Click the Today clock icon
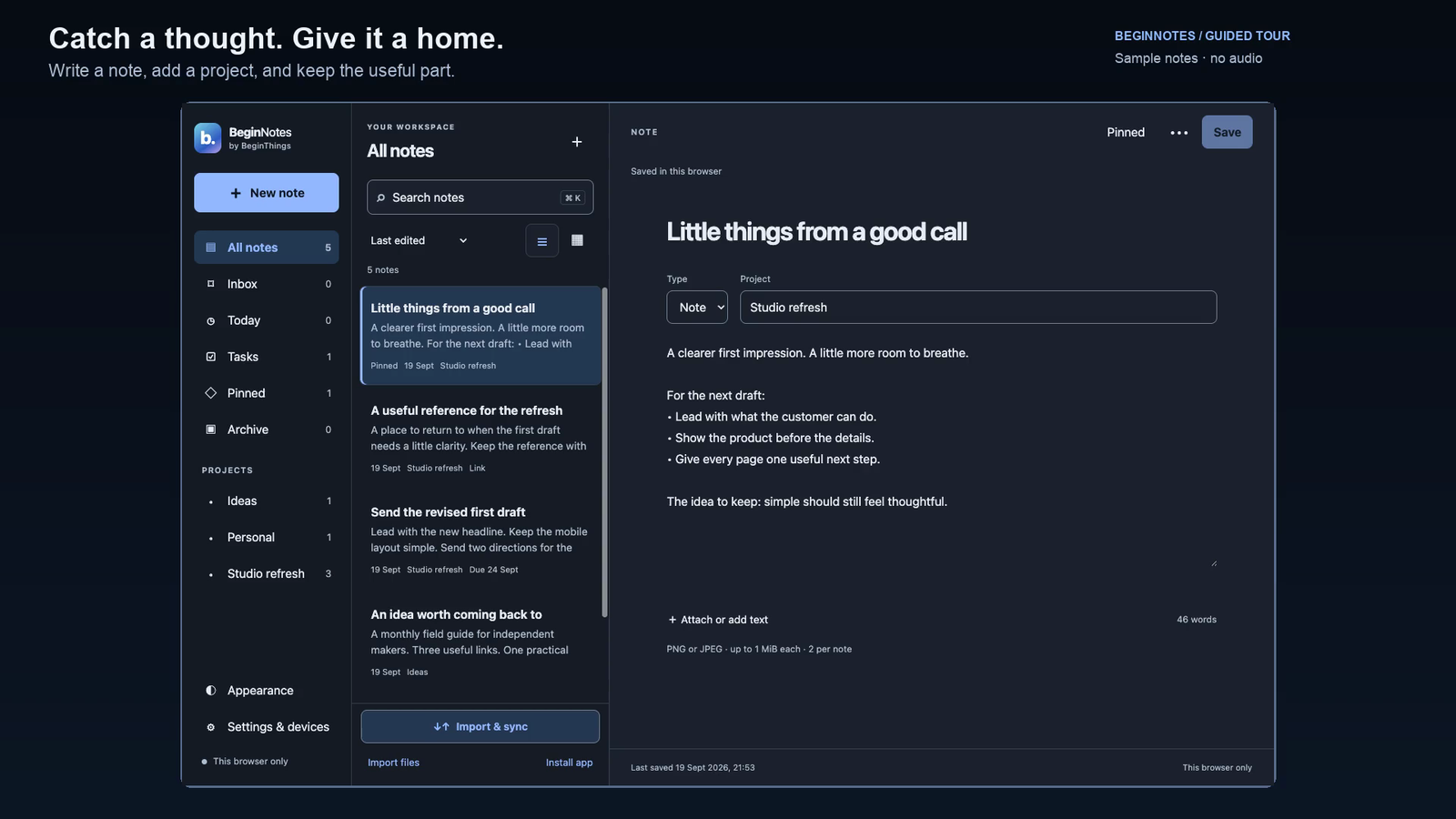This screenshot has height=819, width=1456. point(211,320)
